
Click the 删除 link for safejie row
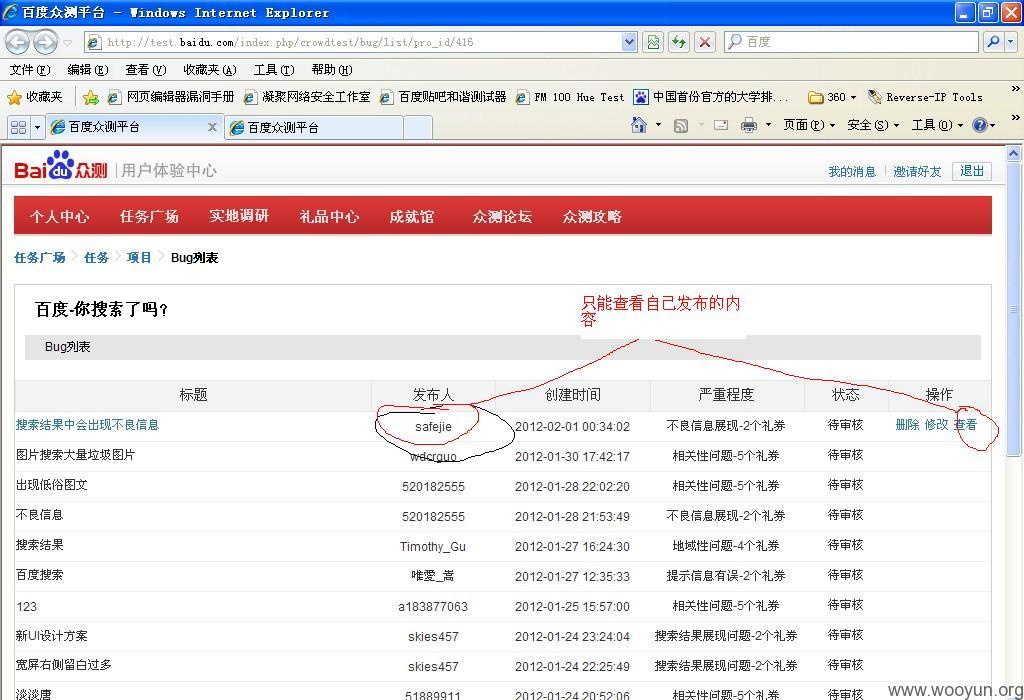tap(907, 425)
